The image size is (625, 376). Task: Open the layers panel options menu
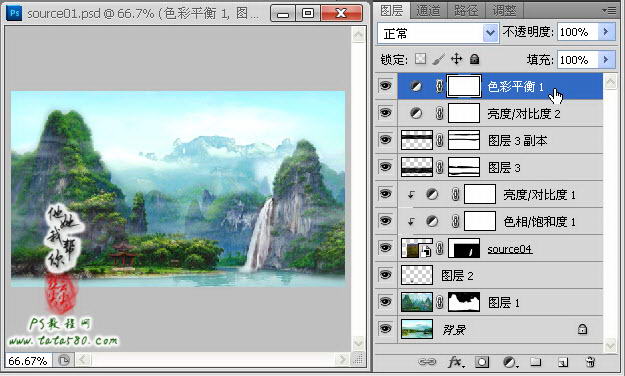610,10
